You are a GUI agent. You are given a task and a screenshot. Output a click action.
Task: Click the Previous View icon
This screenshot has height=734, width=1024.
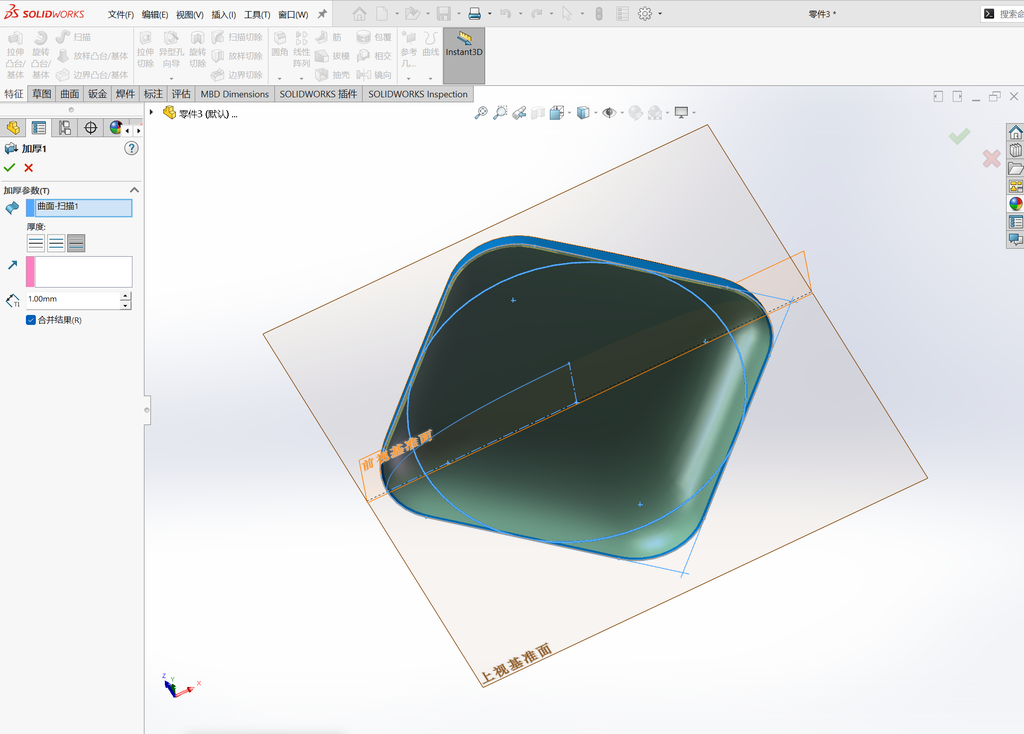[x=519, y=113]
